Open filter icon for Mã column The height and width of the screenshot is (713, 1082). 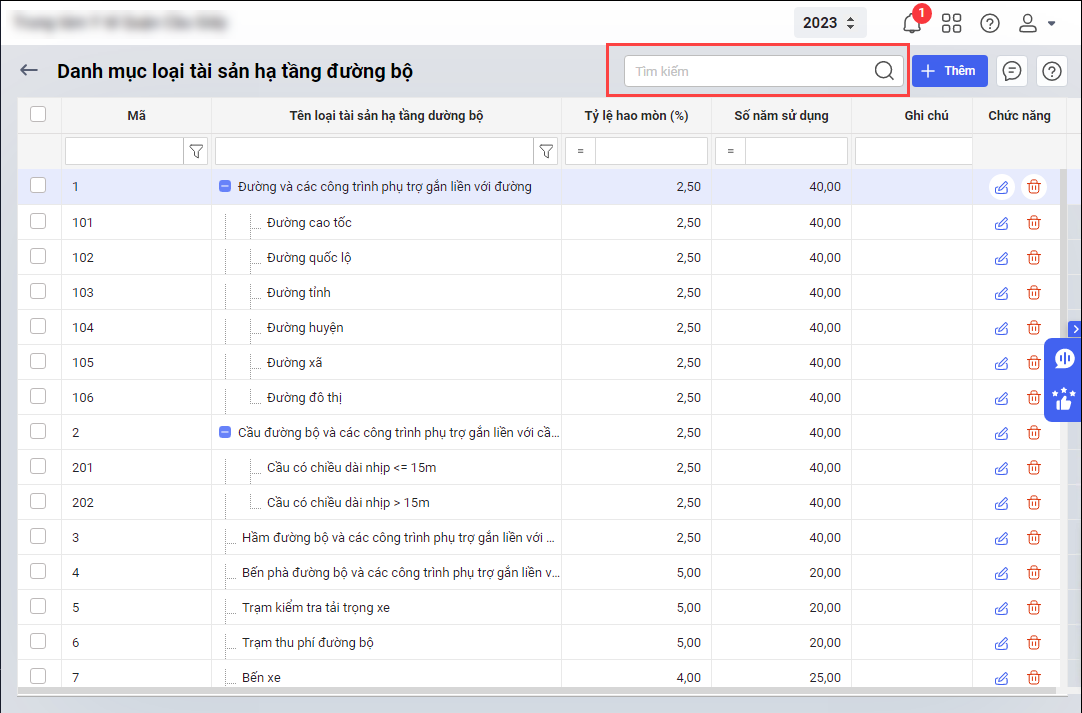click(196, 151)
